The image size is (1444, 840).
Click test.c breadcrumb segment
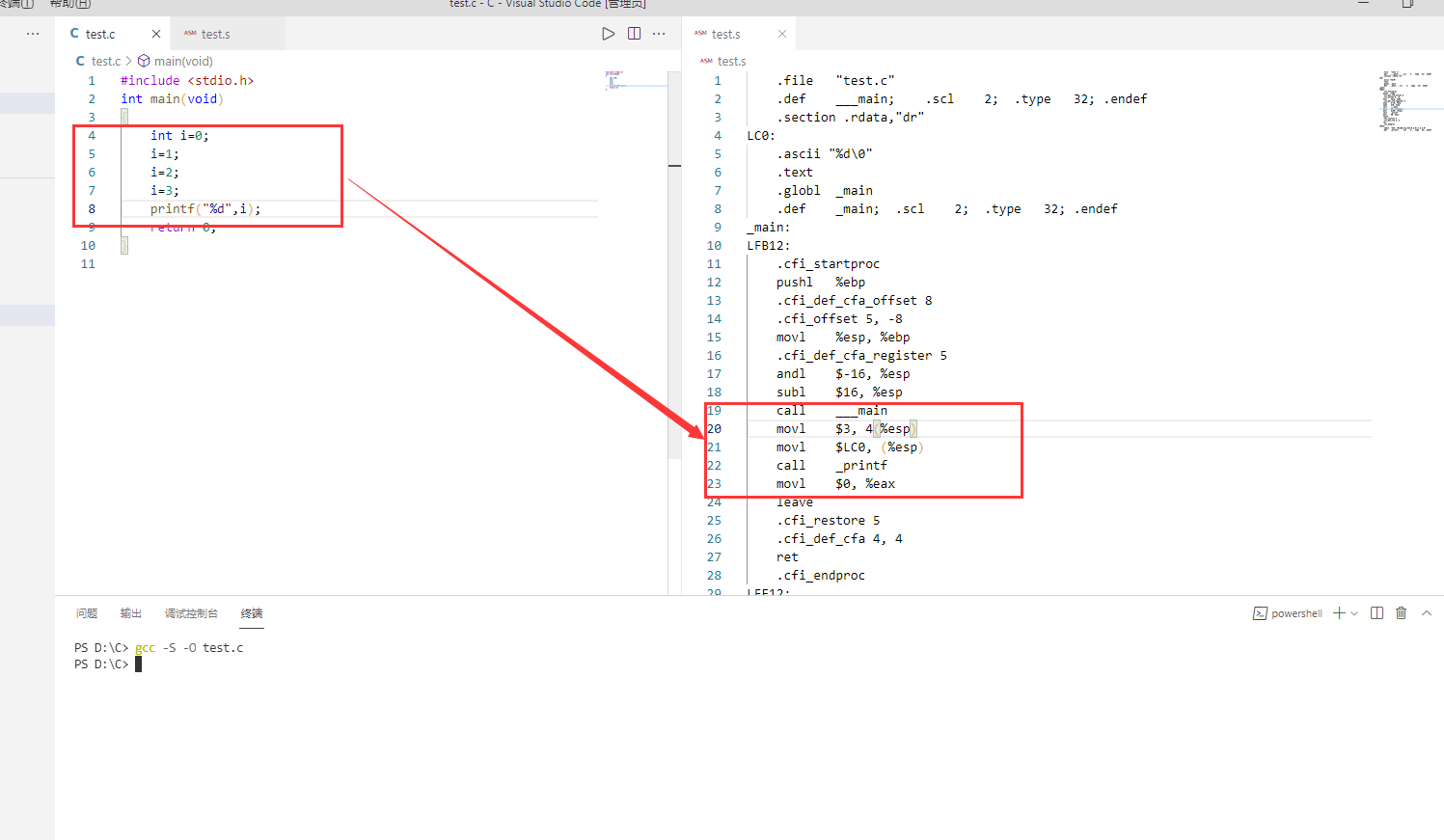coord(106,61)
